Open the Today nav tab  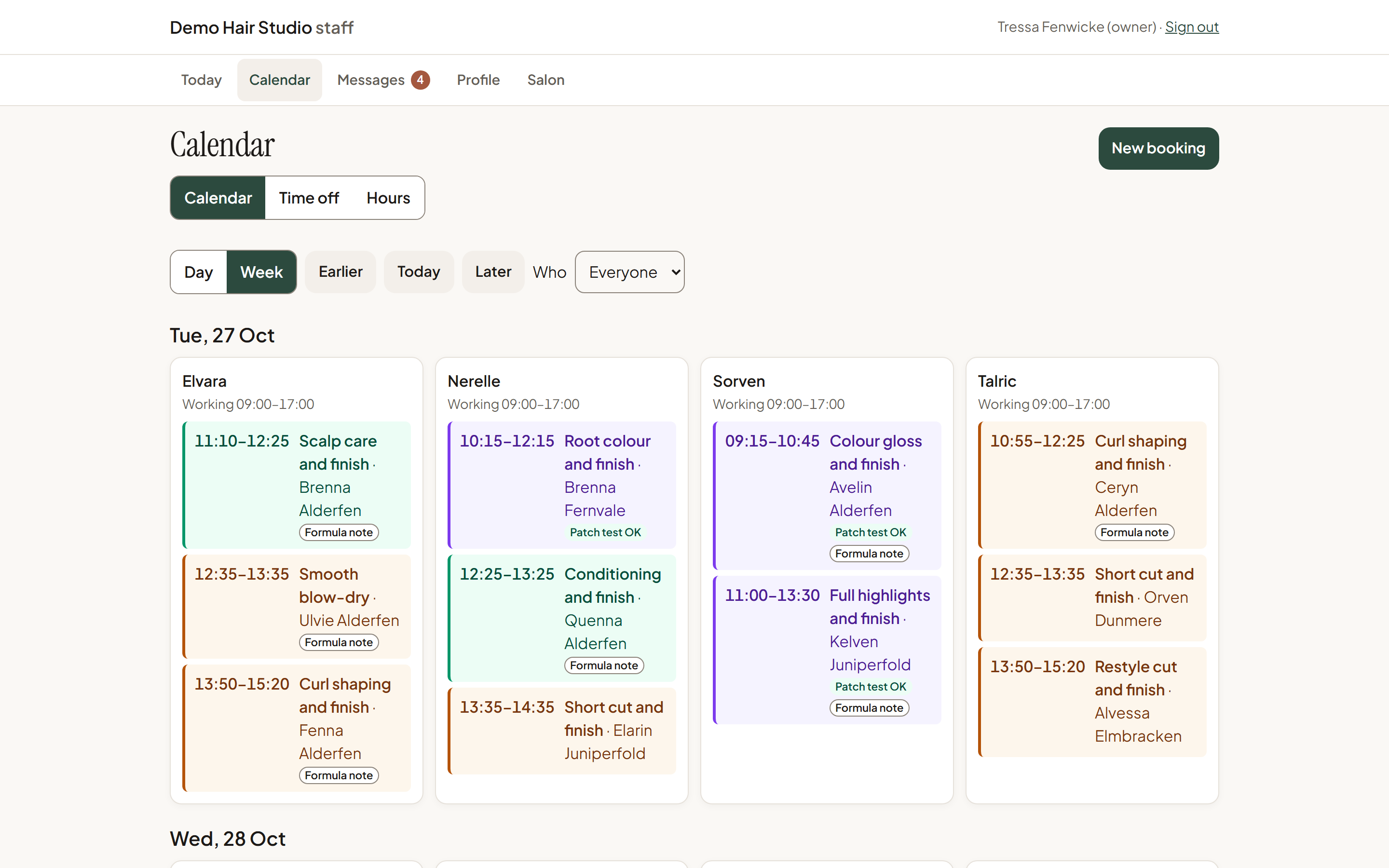202,80
